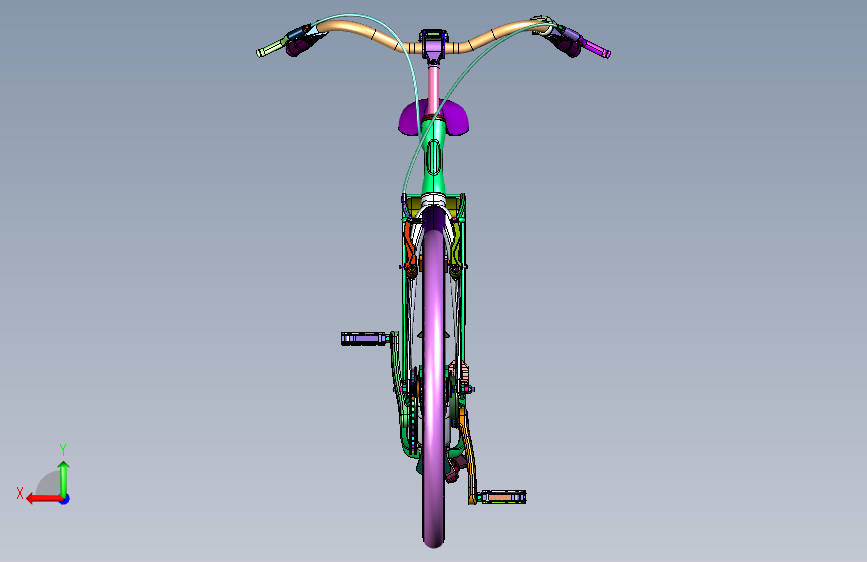This screenshot has height=562, width=867.
Task: Click the gray XY plane quadrant on triad
Action: 49,484
